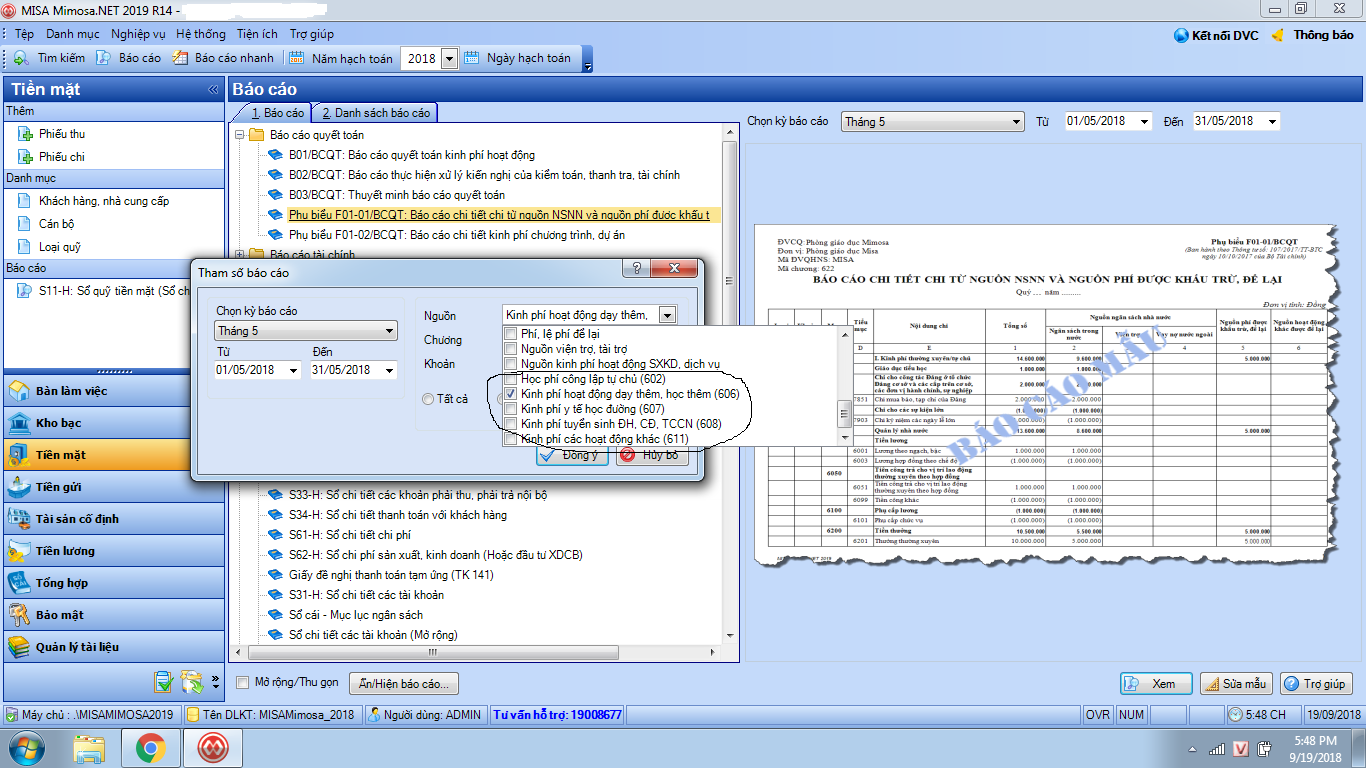Open Đến date dropdown in Tham số báo cáo dialog
The width and height of the screenshot is (1366, 768).
(389, 370)
